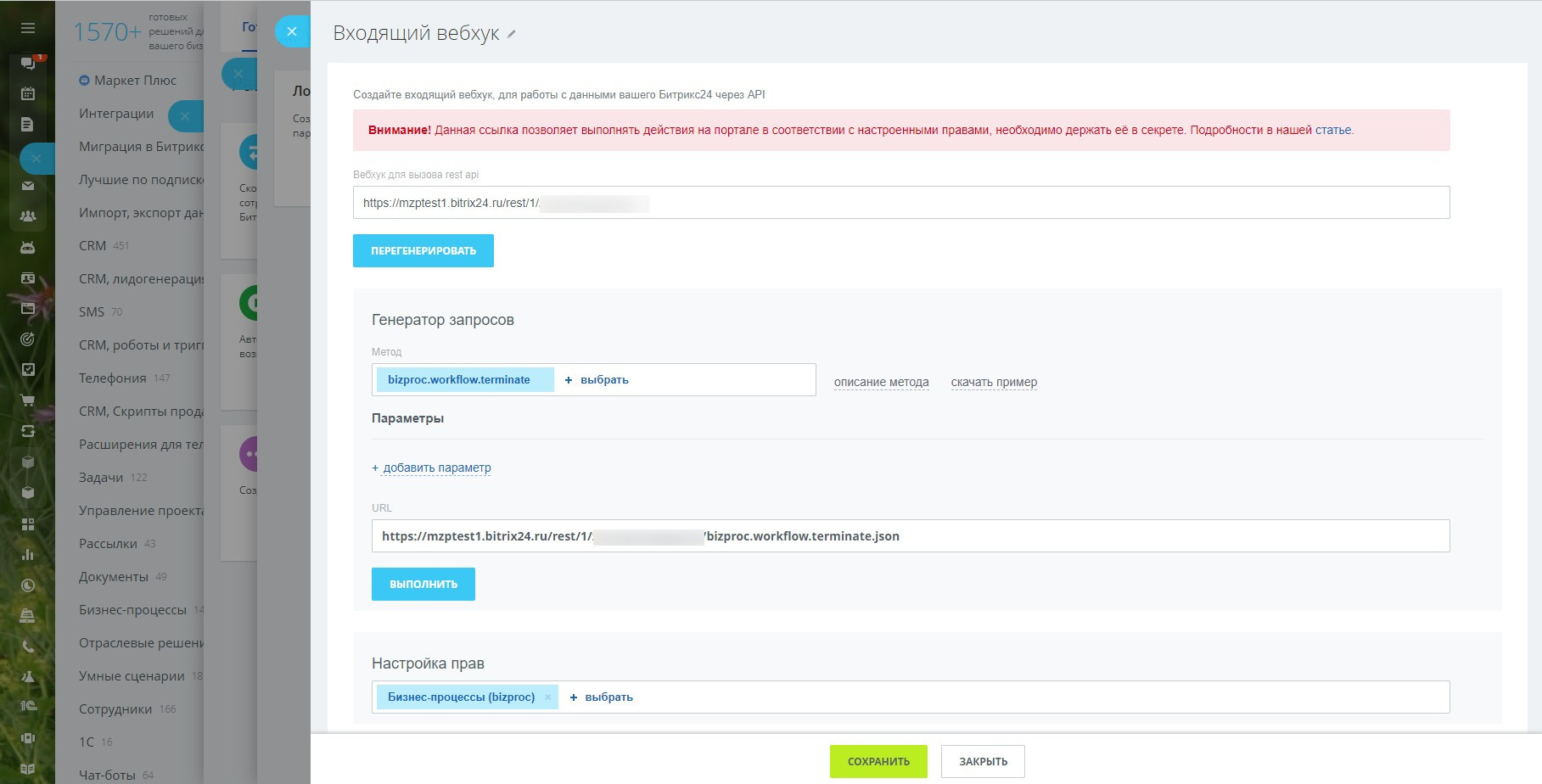The image size is (1542, 784).
Task: Open Телефония category in left menu
Action: (113, 378)
